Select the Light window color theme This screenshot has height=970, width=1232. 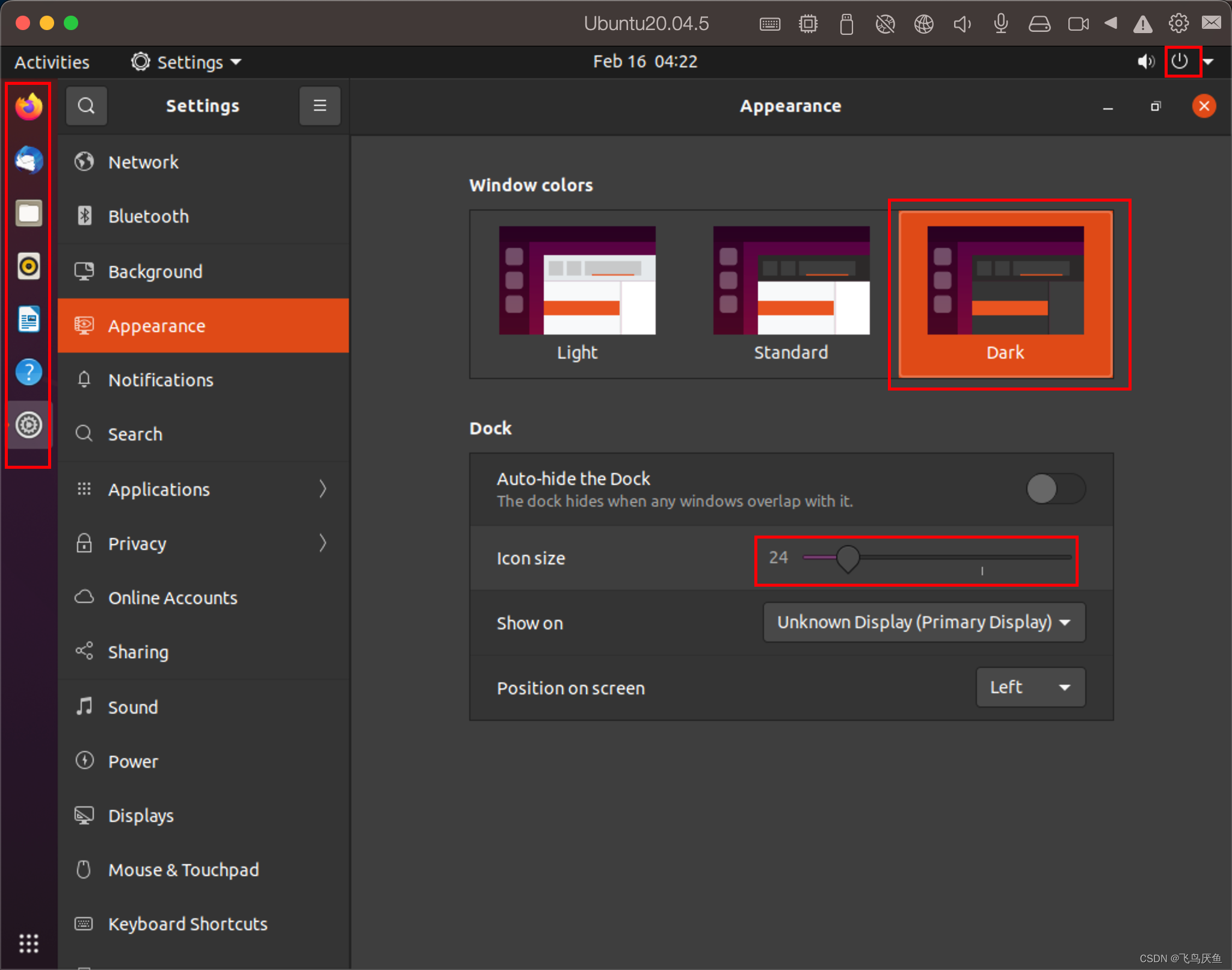coord(577,294)
